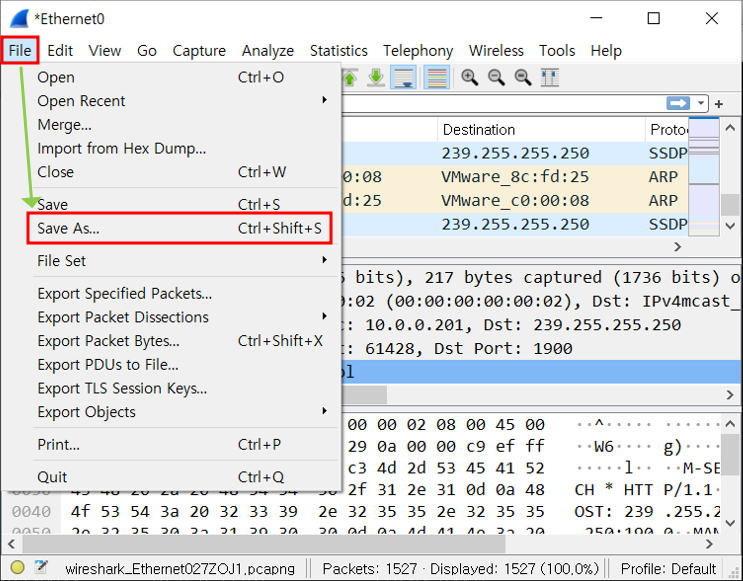Open the Statistics menu

(338, 50)
